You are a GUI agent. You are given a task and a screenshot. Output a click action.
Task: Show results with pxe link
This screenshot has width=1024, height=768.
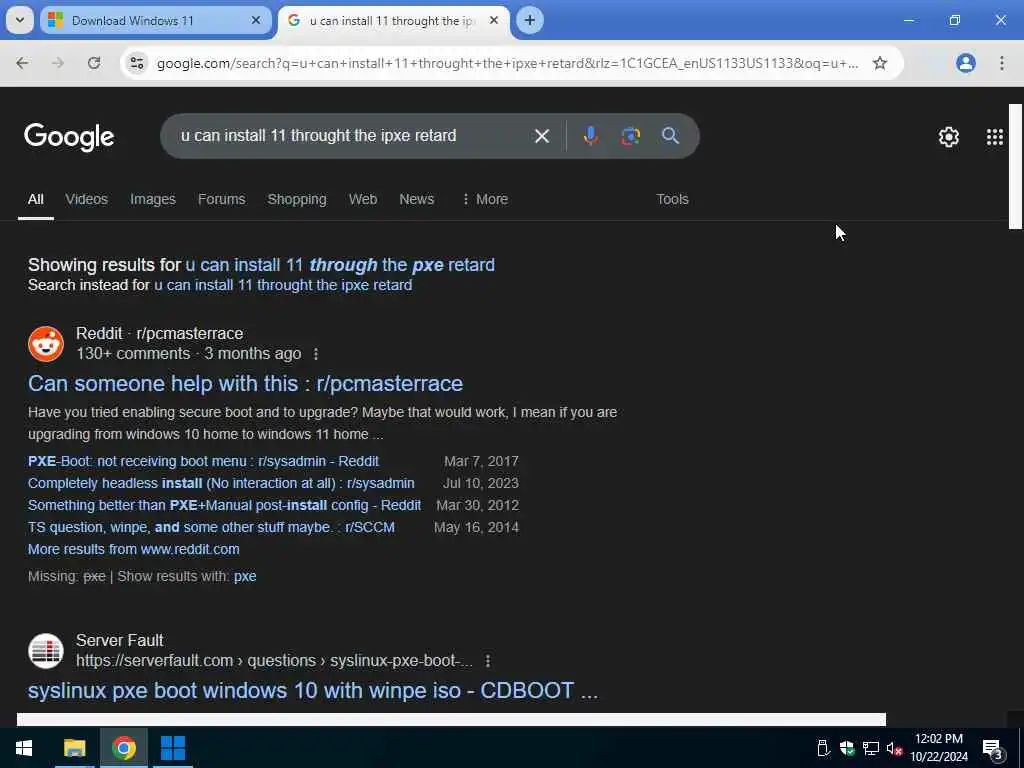click(245, 577)
